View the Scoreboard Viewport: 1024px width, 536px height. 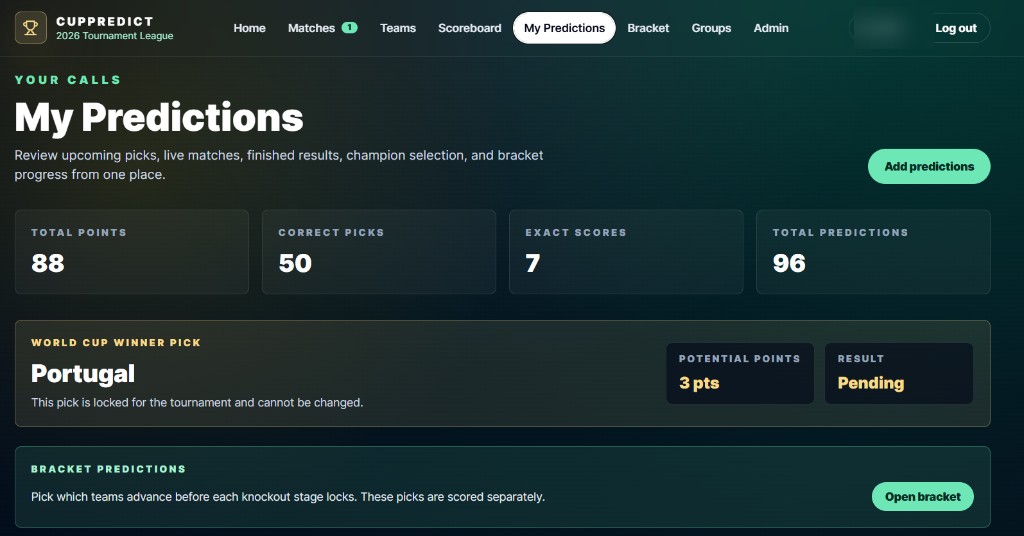click(470, 28)
